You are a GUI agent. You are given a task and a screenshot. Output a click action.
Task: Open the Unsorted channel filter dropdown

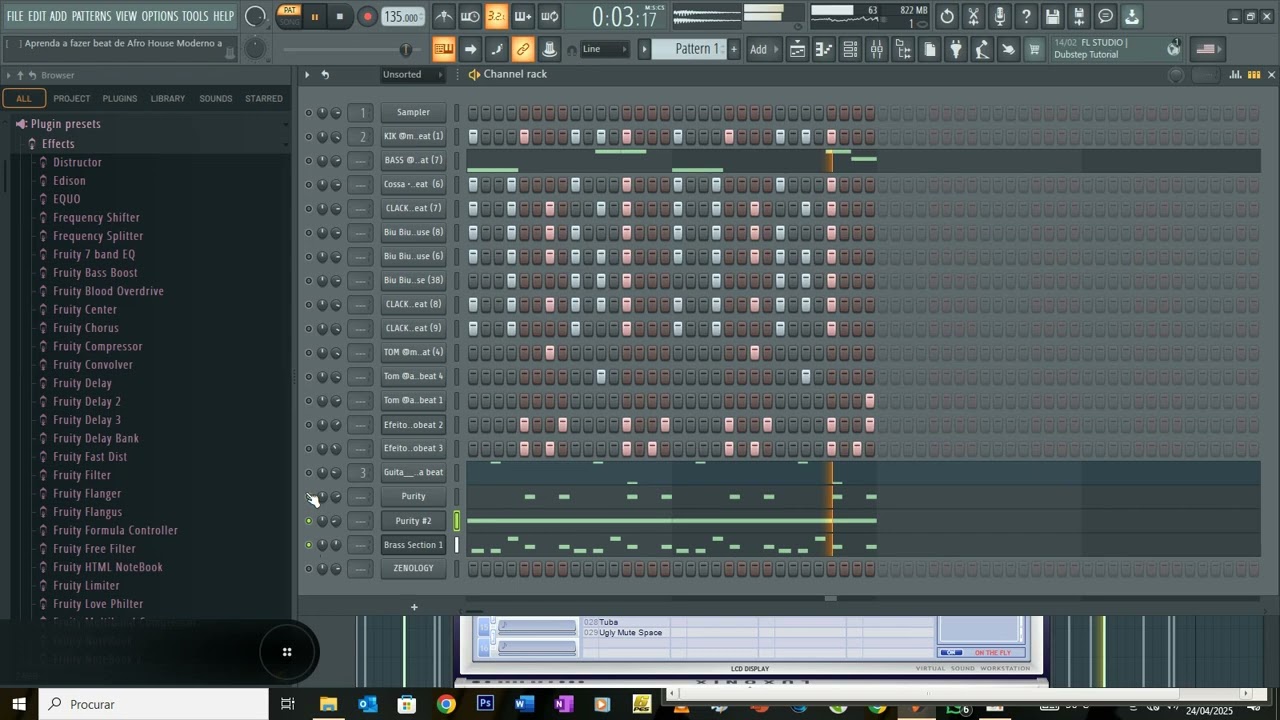pos(410,74)
